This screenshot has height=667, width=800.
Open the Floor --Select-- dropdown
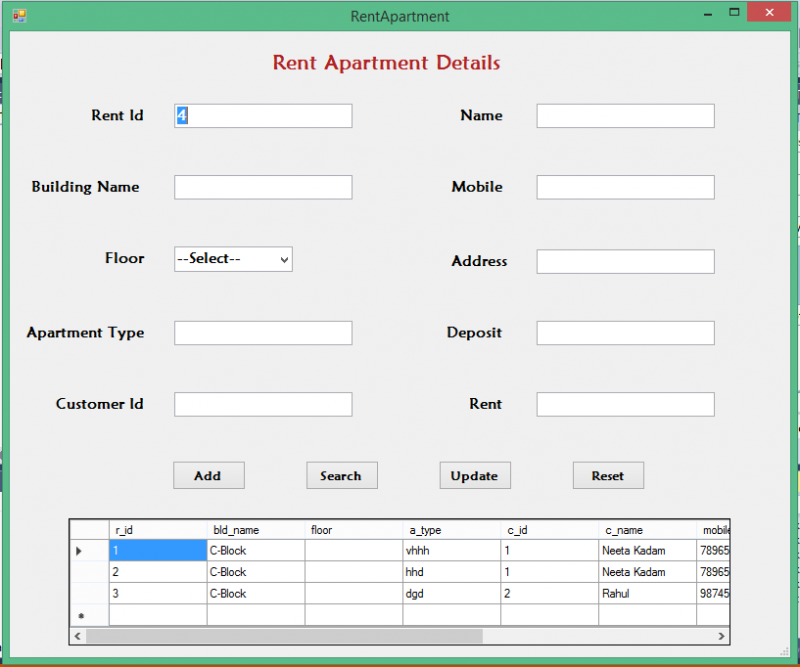[233, 259]
